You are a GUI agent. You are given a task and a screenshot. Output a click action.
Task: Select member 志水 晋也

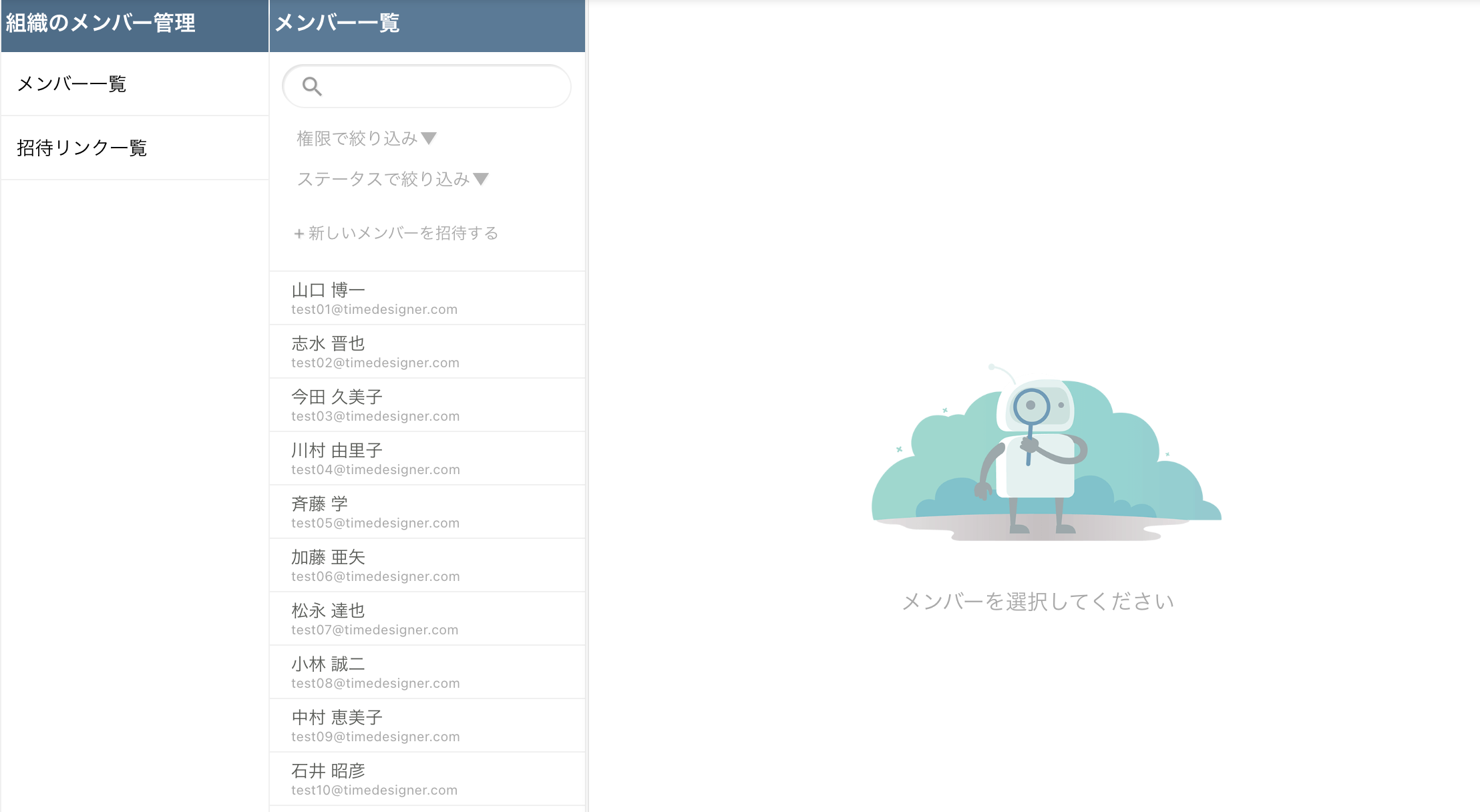pyautogui.click(x=427, y=352)
